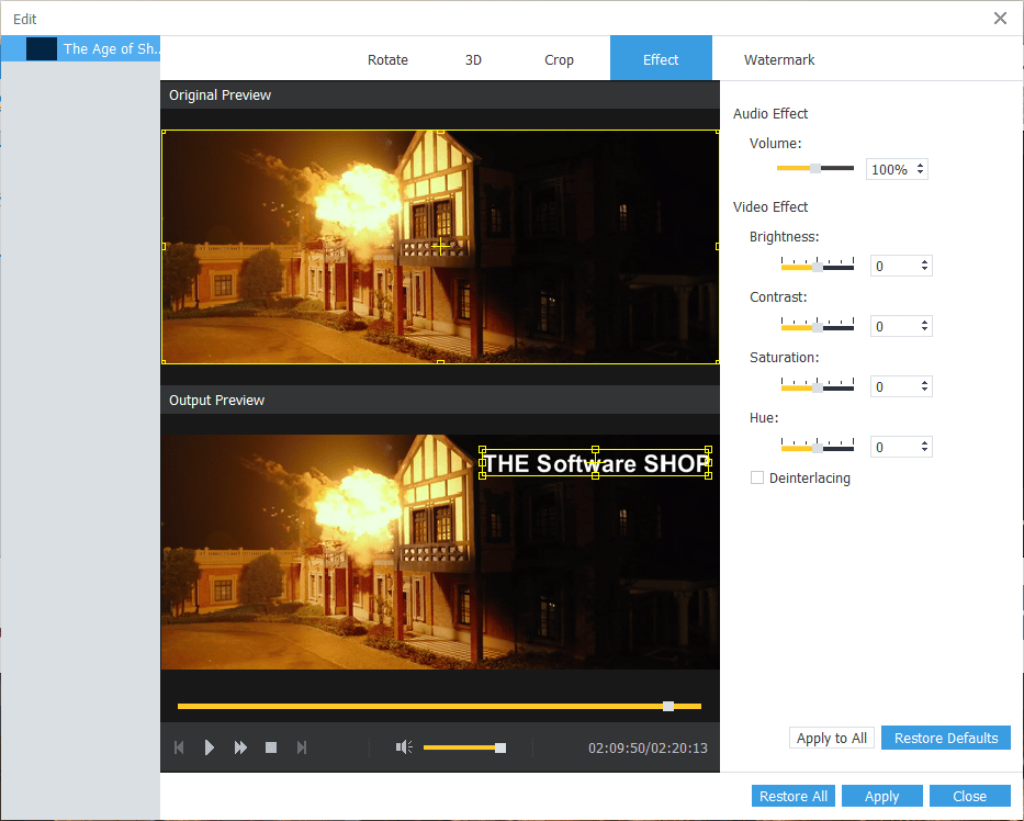
Task: Enable the Deinterlacing checkbox
Action: (x=757, y=477)
